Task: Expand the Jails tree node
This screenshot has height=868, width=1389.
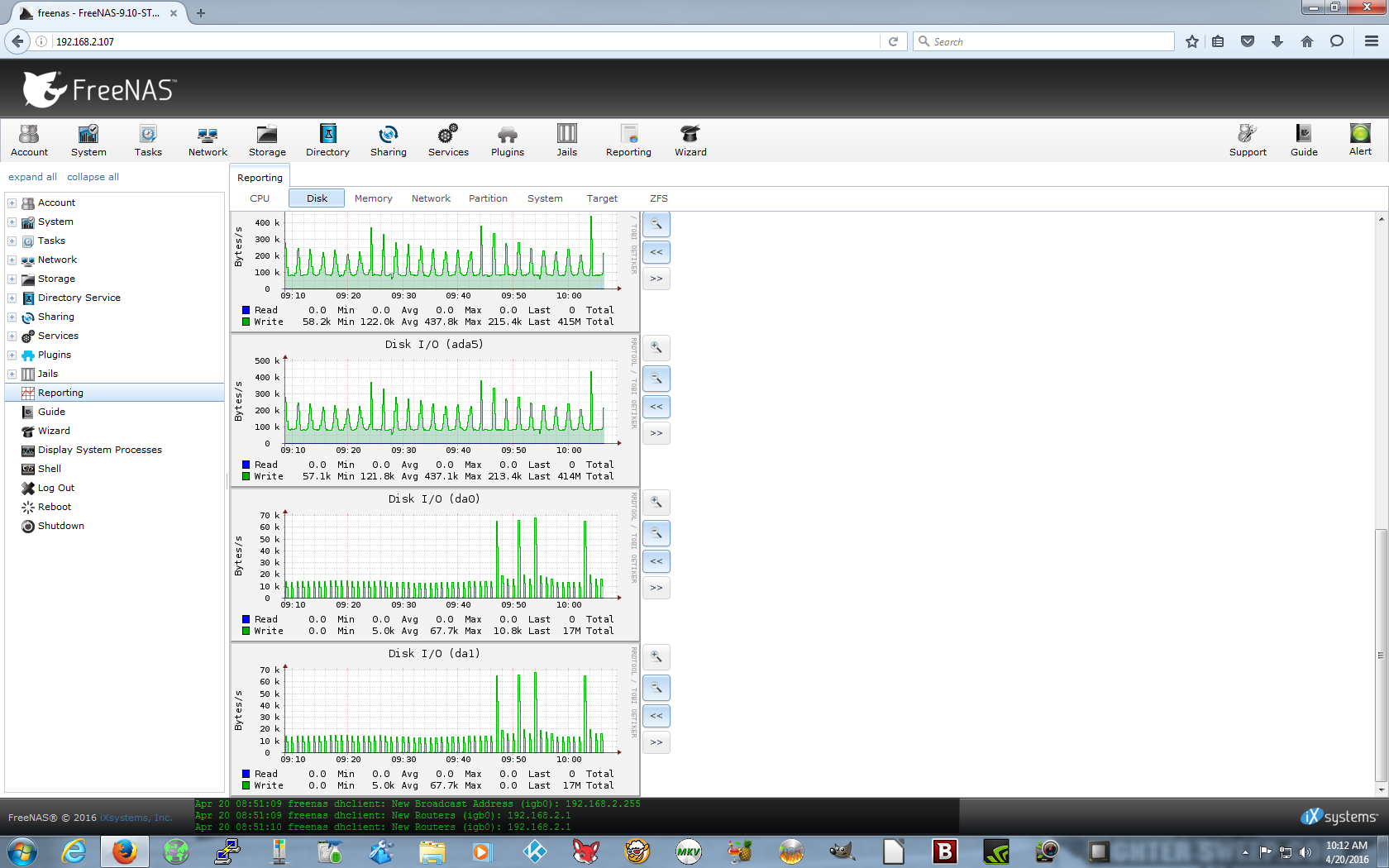Action: pyautogui.click(x=12, y=374)
